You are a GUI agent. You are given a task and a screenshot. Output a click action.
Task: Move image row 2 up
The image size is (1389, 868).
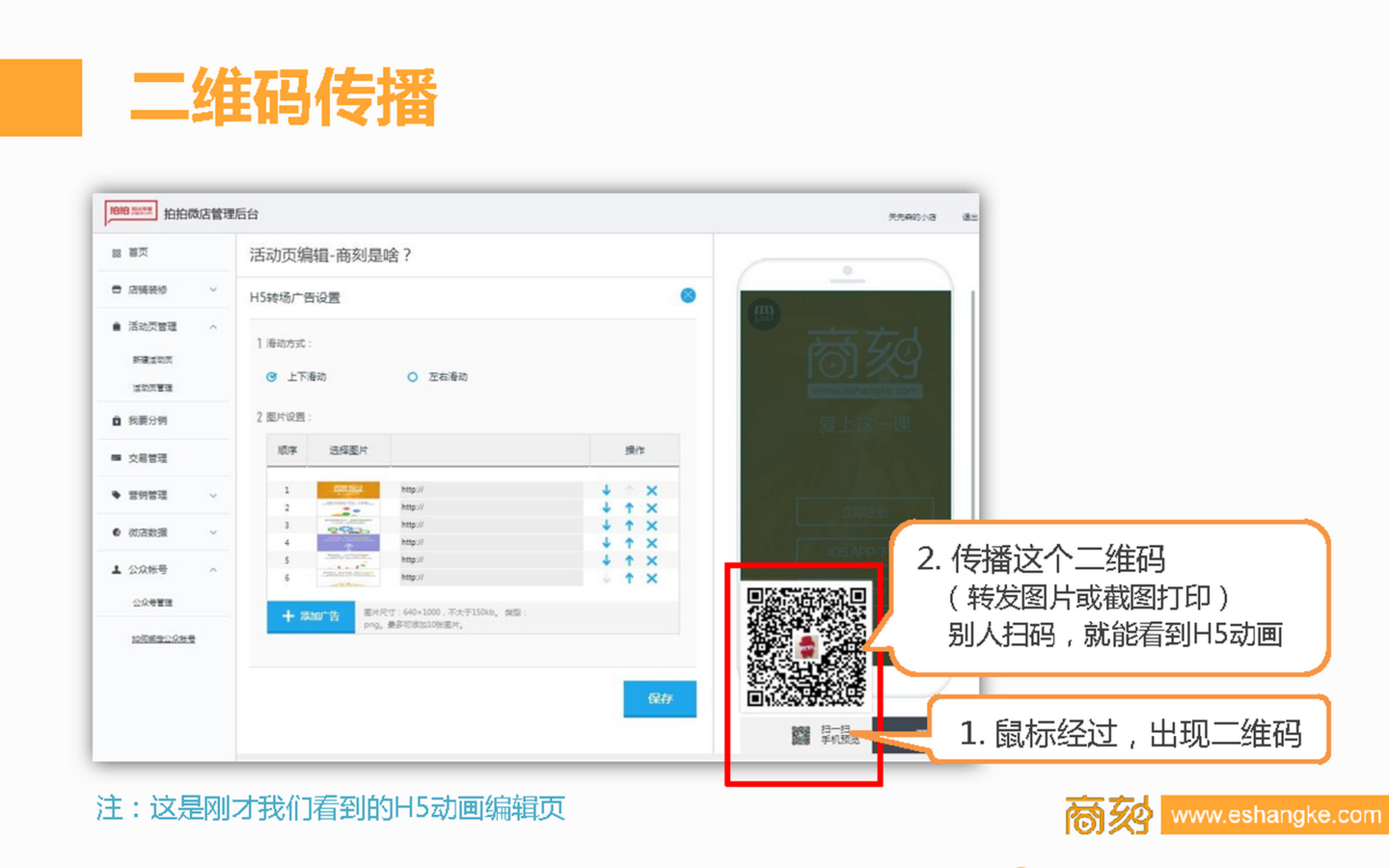click(x=629, y=507)
